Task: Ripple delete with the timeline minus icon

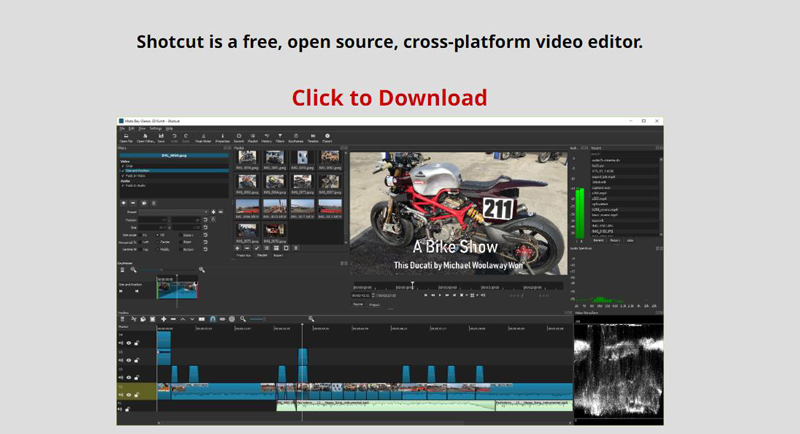Action: (173, 319)
